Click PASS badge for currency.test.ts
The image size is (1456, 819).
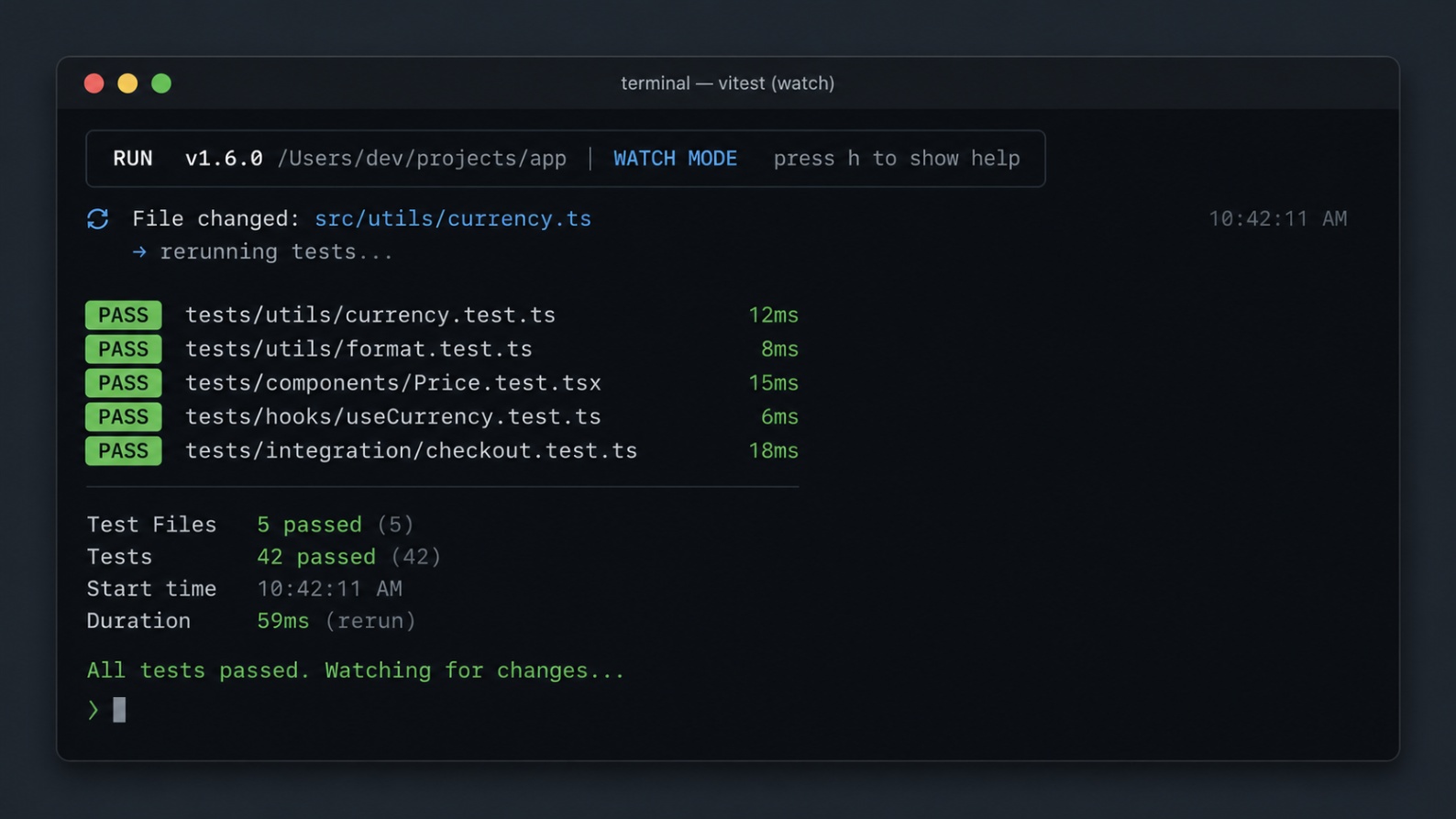click(124, 315)
